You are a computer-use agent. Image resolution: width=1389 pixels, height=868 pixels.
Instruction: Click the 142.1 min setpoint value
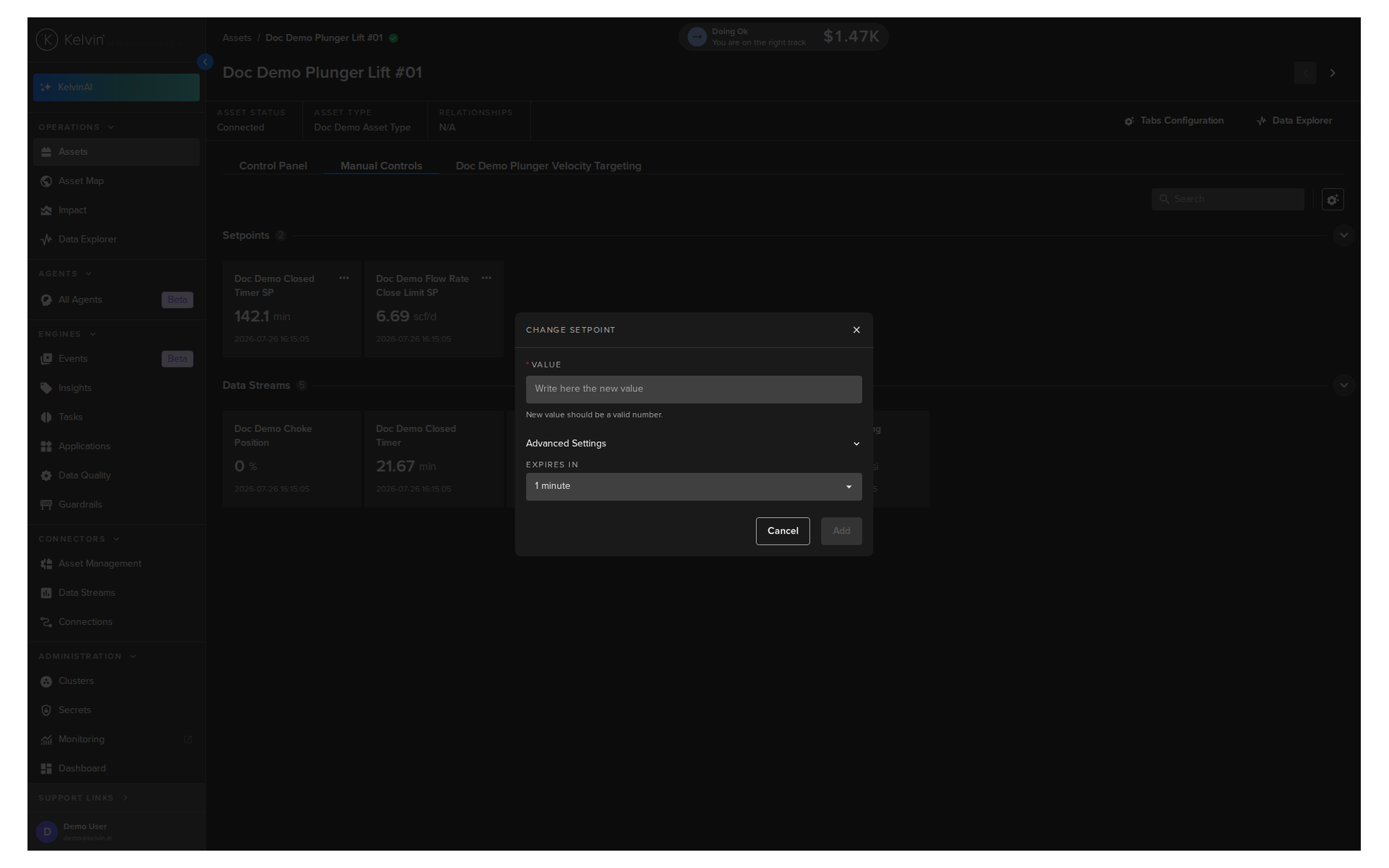262,317
